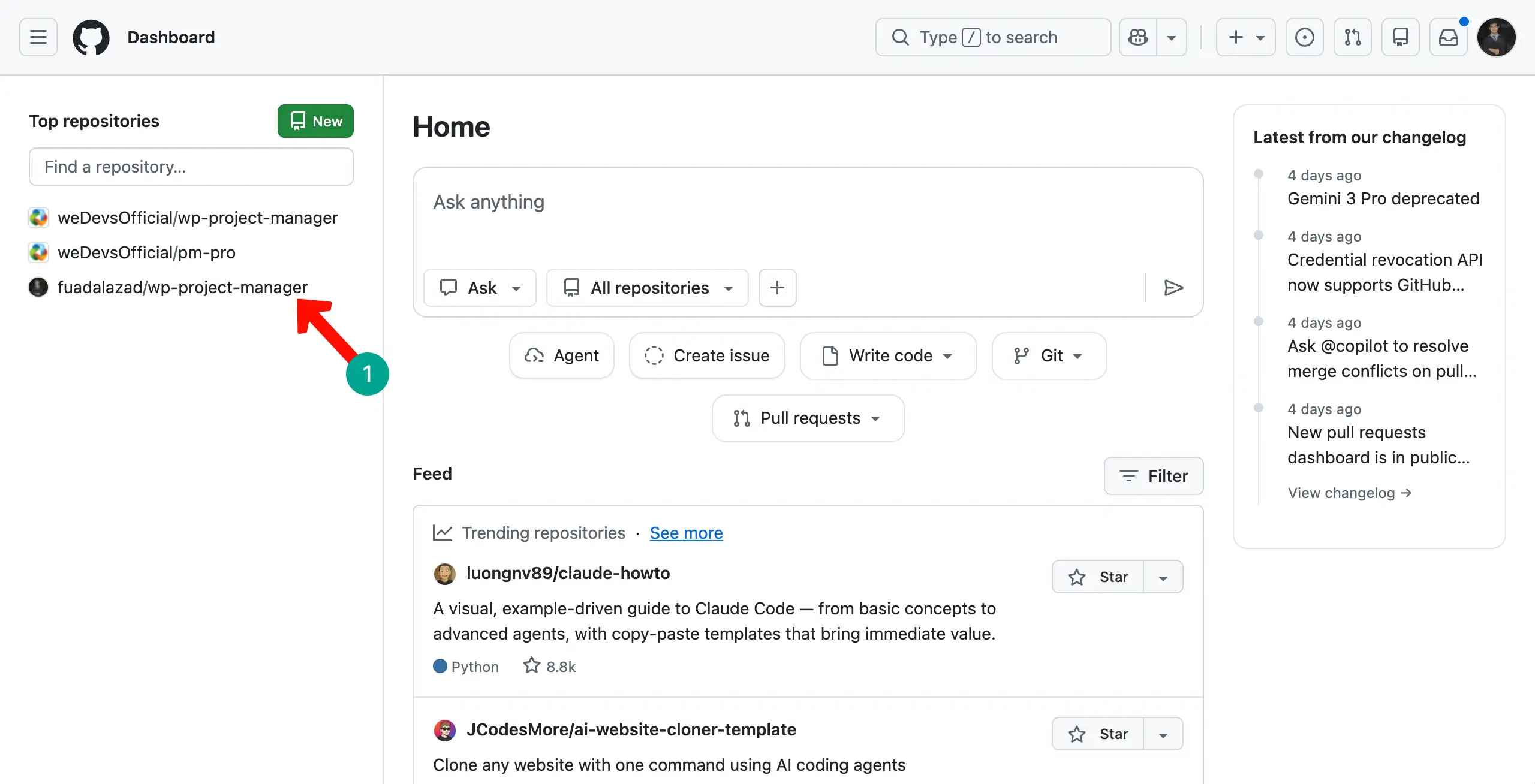
Task: Click the Copilot icon next to search
Action: tap(1137, 37)
